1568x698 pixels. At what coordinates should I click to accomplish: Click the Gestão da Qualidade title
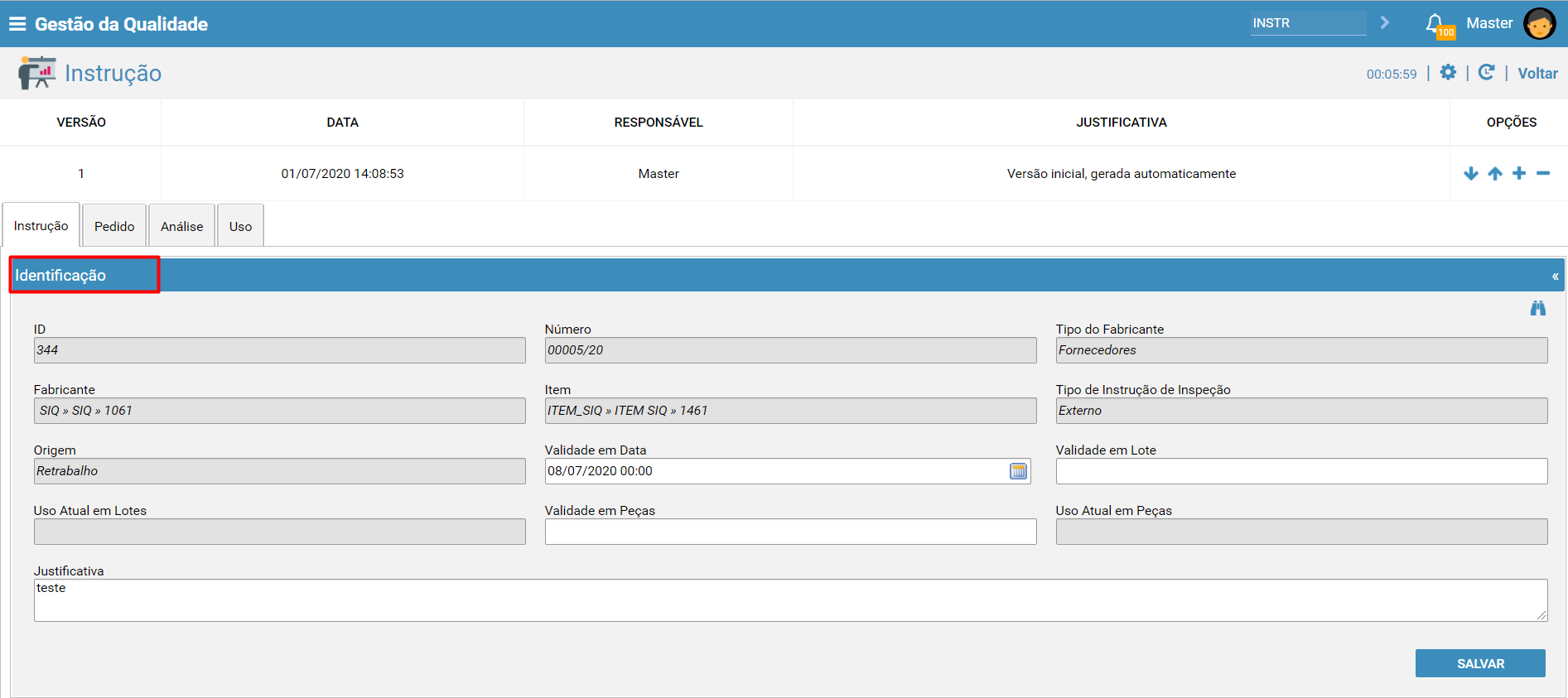click(x=121, y=24)
